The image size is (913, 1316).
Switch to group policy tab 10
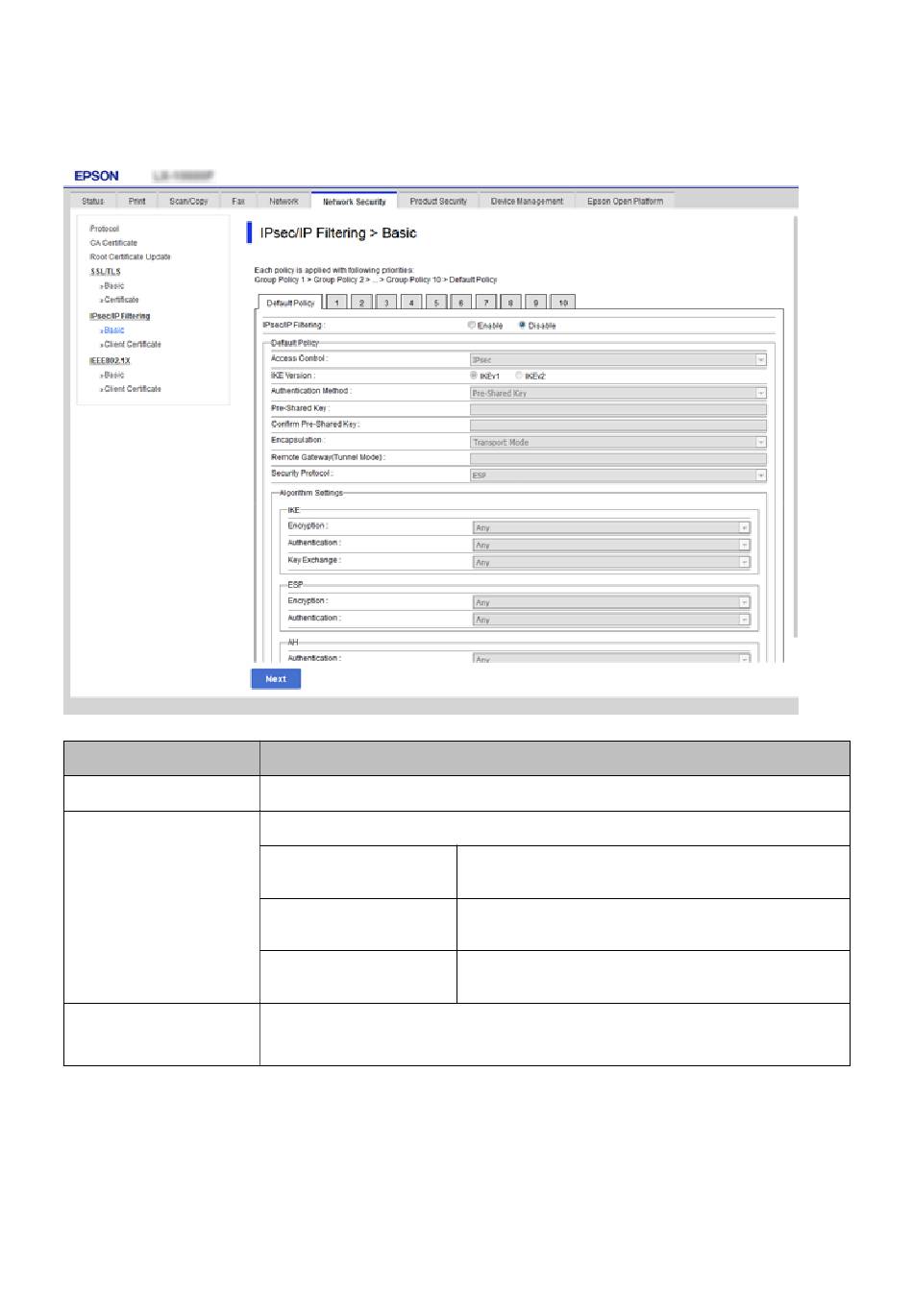pyautogui.click(x=563, y=303)
